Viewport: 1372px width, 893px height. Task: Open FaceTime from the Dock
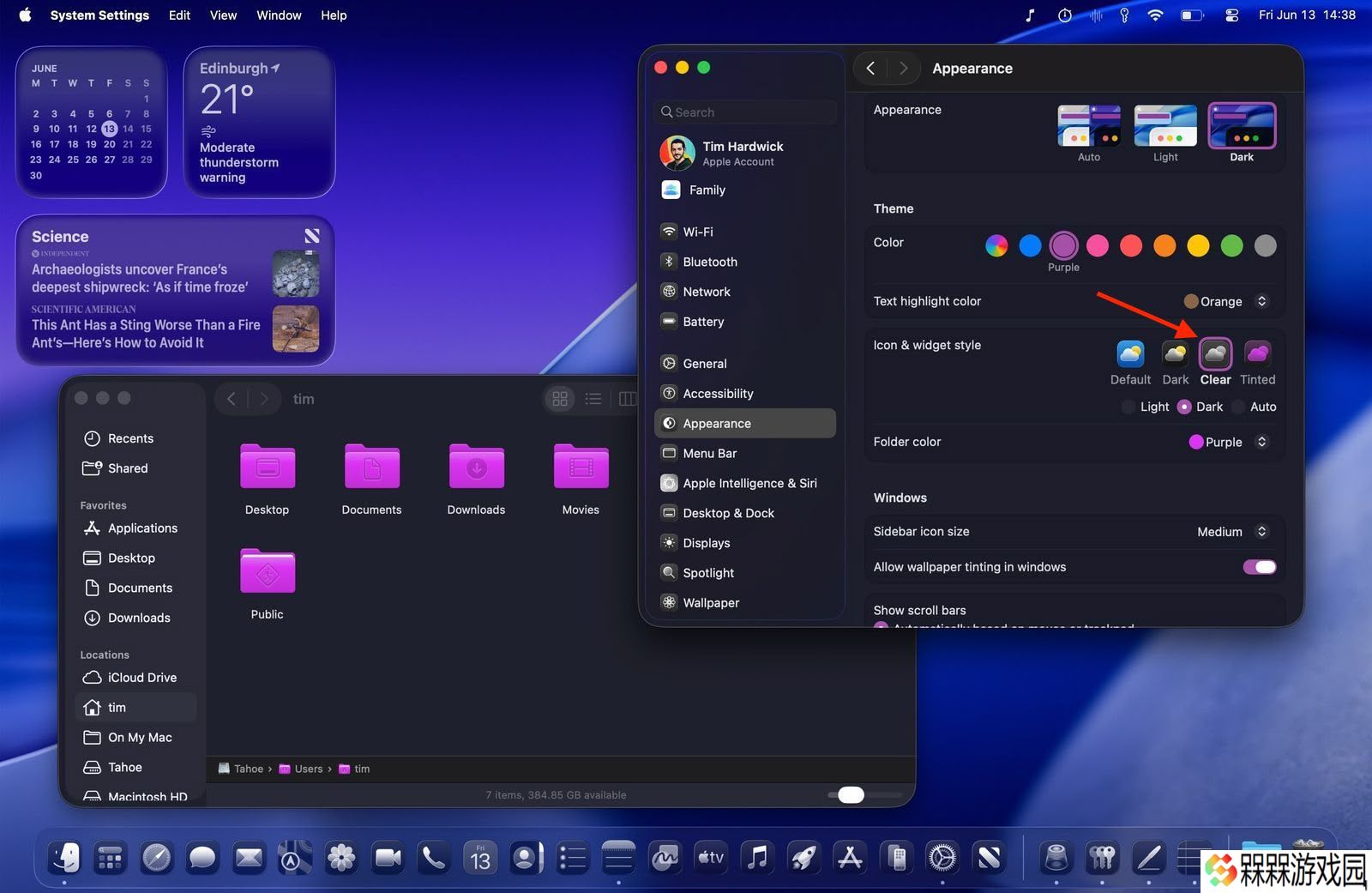[388, 857]
